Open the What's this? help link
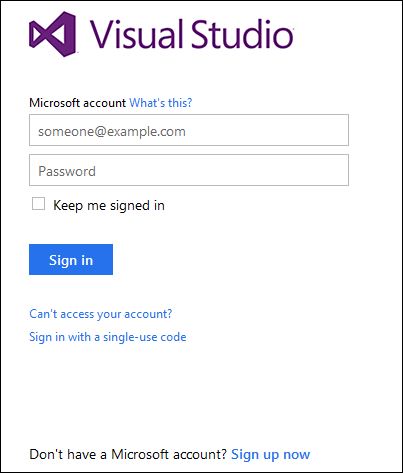Image resolution: width=403 pixels, height=473 pixels. [x=161, y=103]
